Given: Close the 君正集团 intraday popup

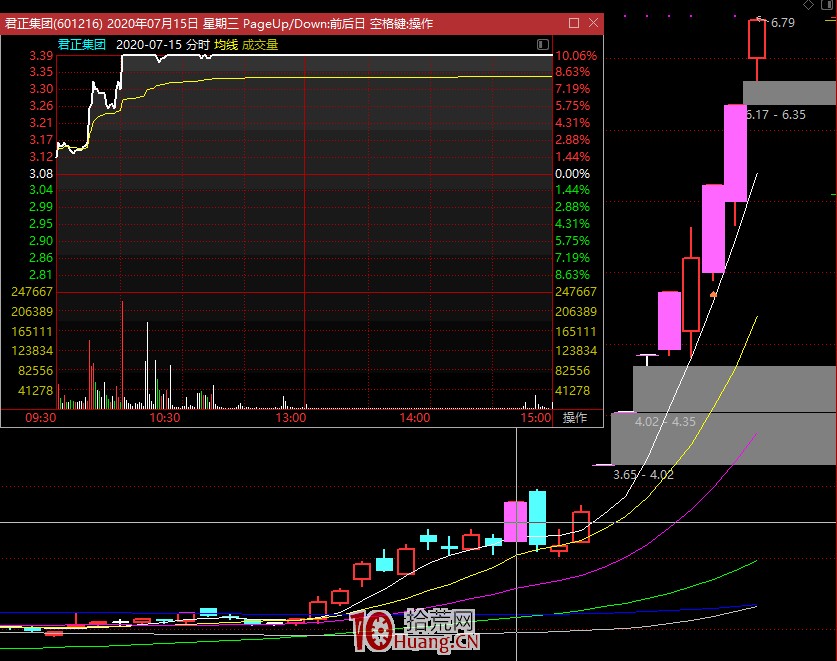Looking at the screenshot, I should tap(593, 23).
